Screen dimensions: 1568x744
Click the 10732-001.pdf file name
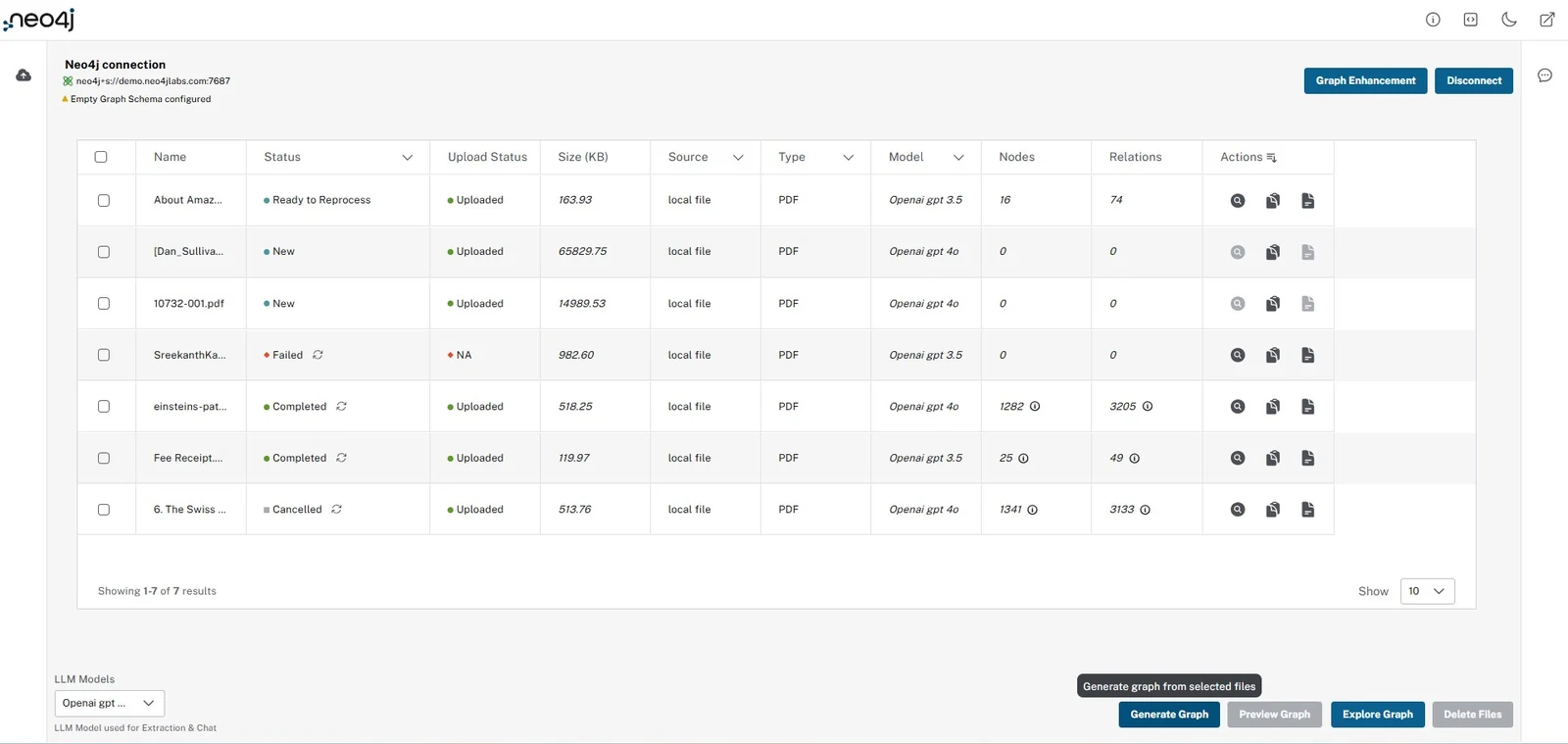pyautogui.click(x=189, y=304)
